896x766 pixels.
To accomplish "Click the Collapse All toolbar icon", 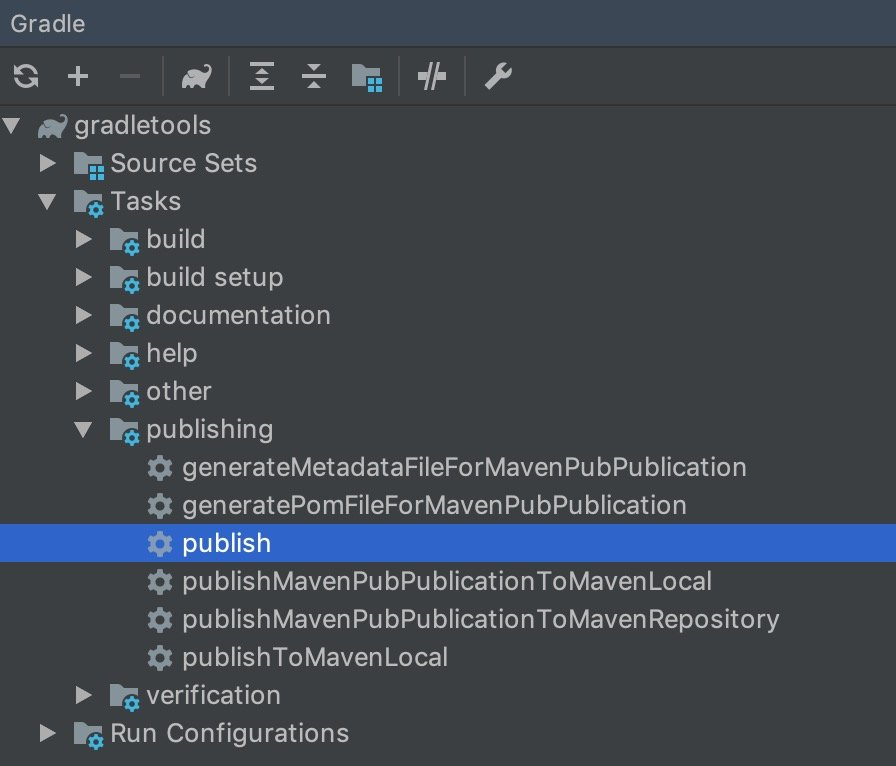I will pos(314,76).
